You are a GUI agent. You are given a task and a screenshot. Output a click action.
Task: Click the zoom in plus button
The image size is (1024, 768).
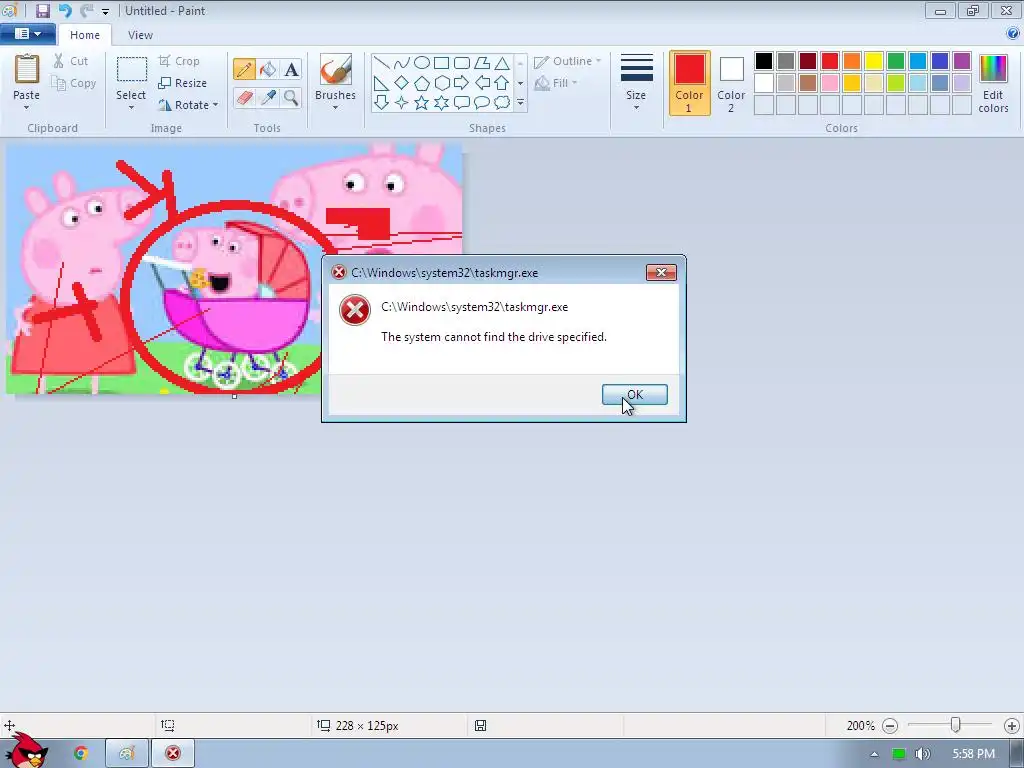1012,726
